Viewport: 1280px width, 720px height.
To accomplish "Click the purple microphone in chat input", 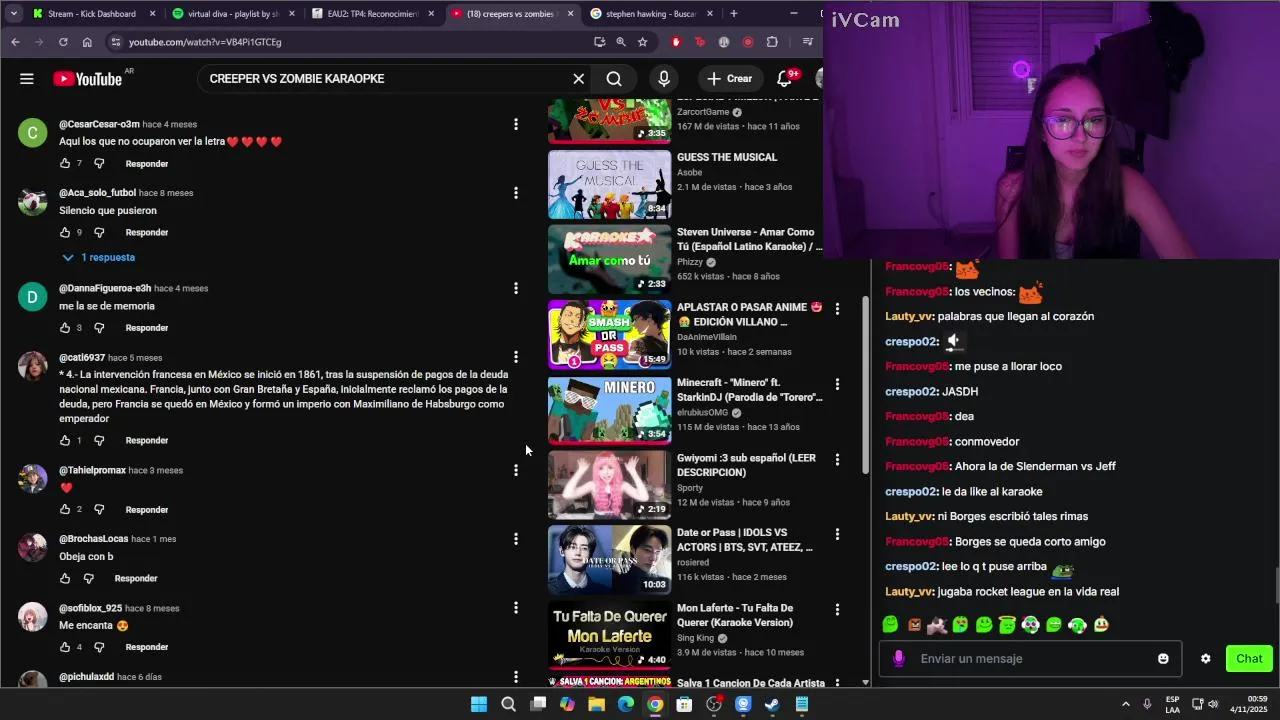I will coord(898,658).
